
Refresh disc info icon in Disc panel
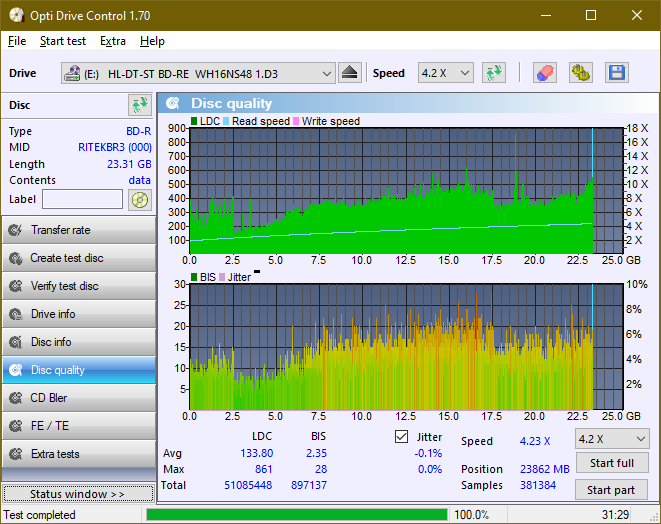(x=140, y=105)
